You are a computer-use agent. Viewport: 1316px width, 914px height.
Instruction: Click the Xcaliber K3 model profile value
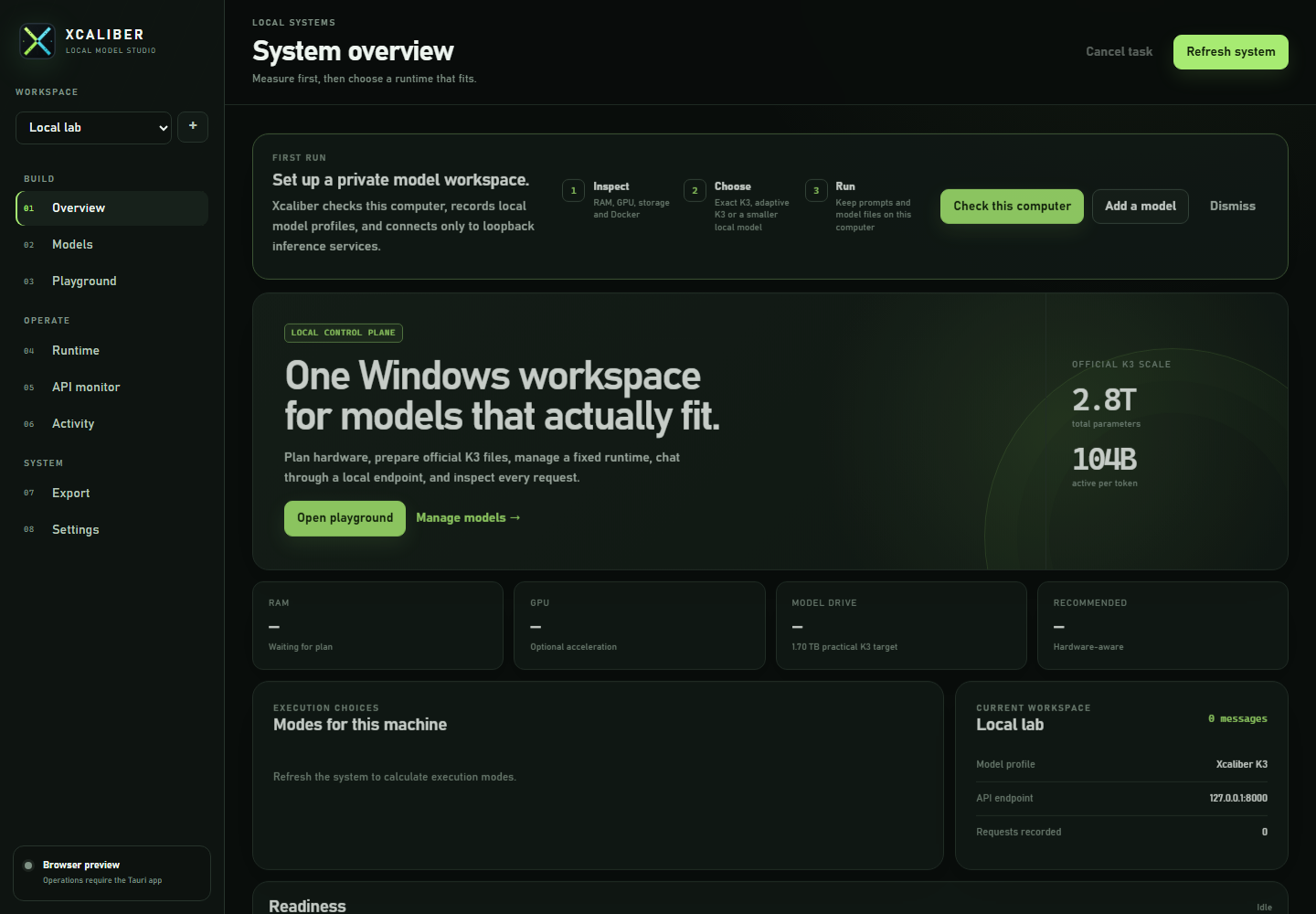tap(1241, 765)
